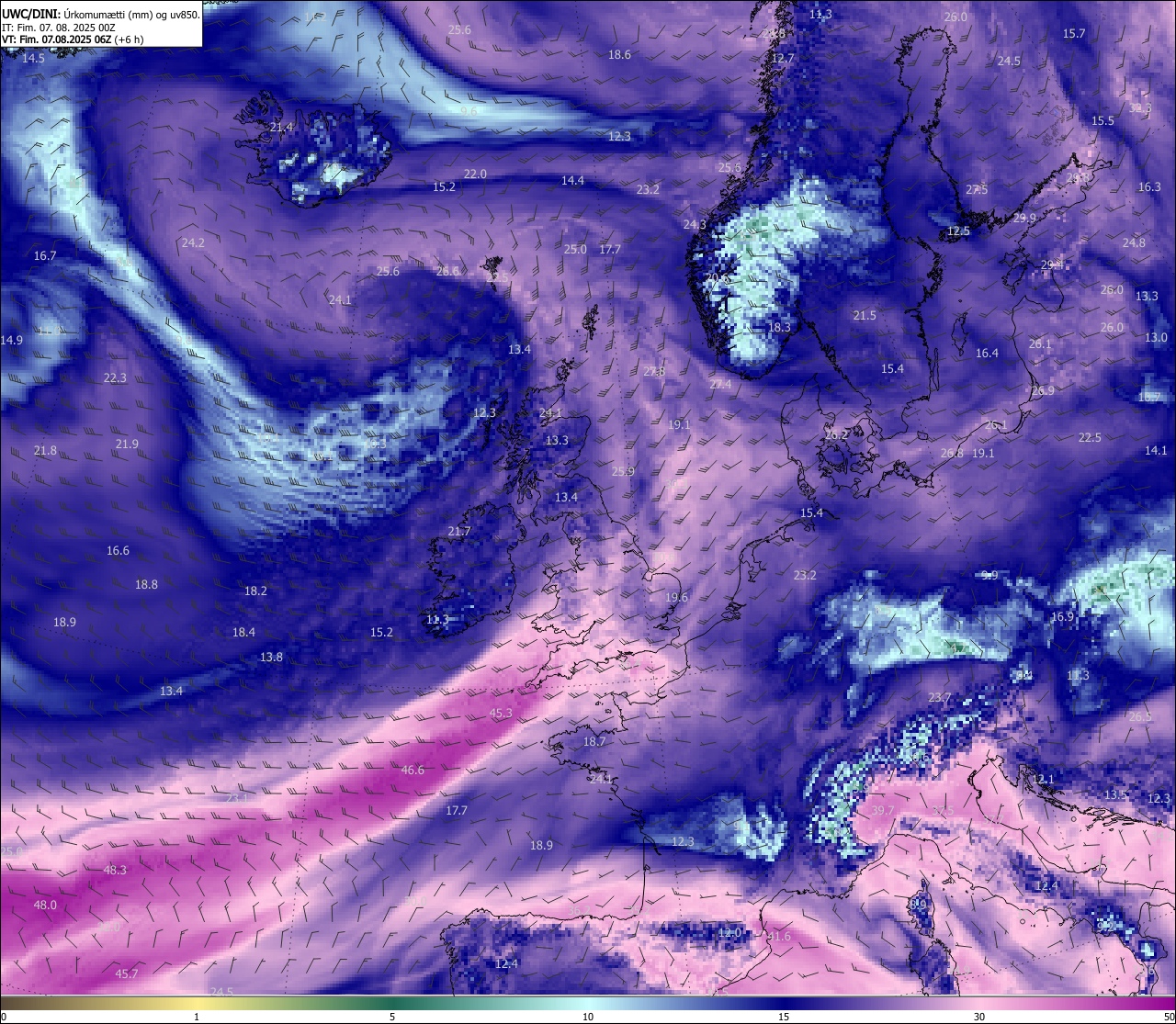Click the 16.3 value label

pyautogui.click(x=1149, y=186)
